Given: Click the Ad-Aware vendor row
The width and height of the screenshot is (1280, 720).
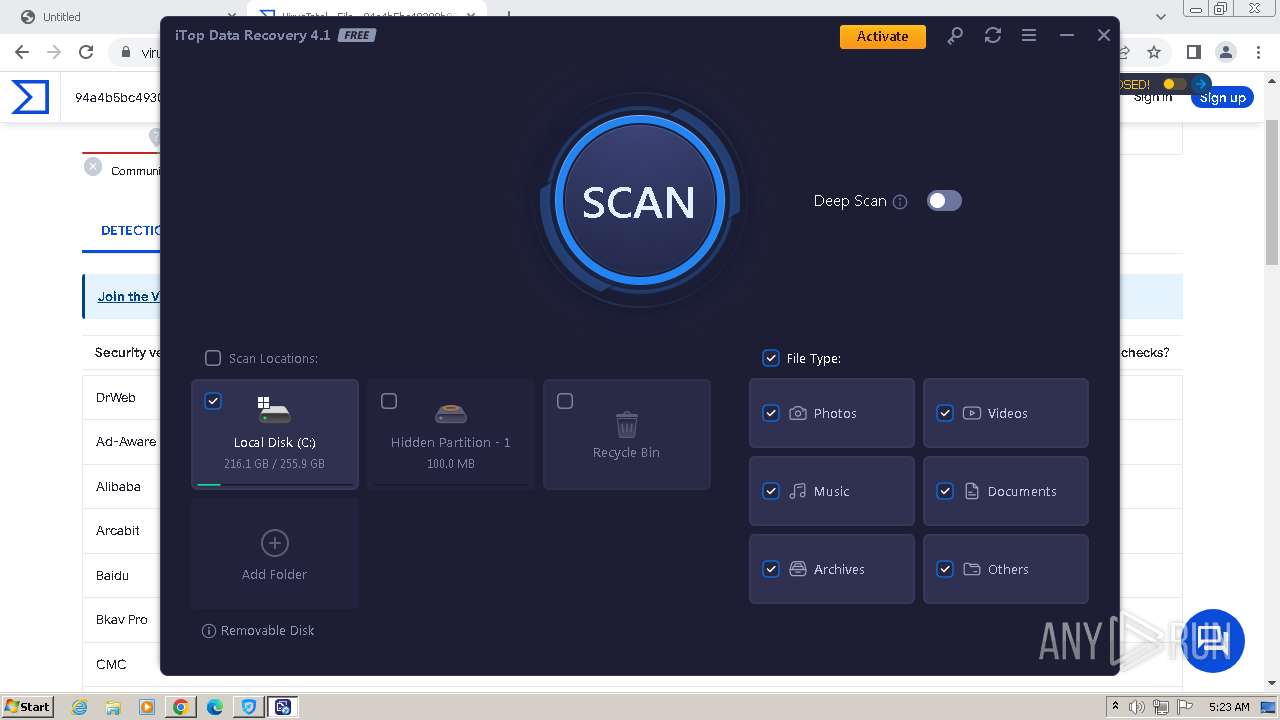Looking at the screenshot, I should coord(121,442).
